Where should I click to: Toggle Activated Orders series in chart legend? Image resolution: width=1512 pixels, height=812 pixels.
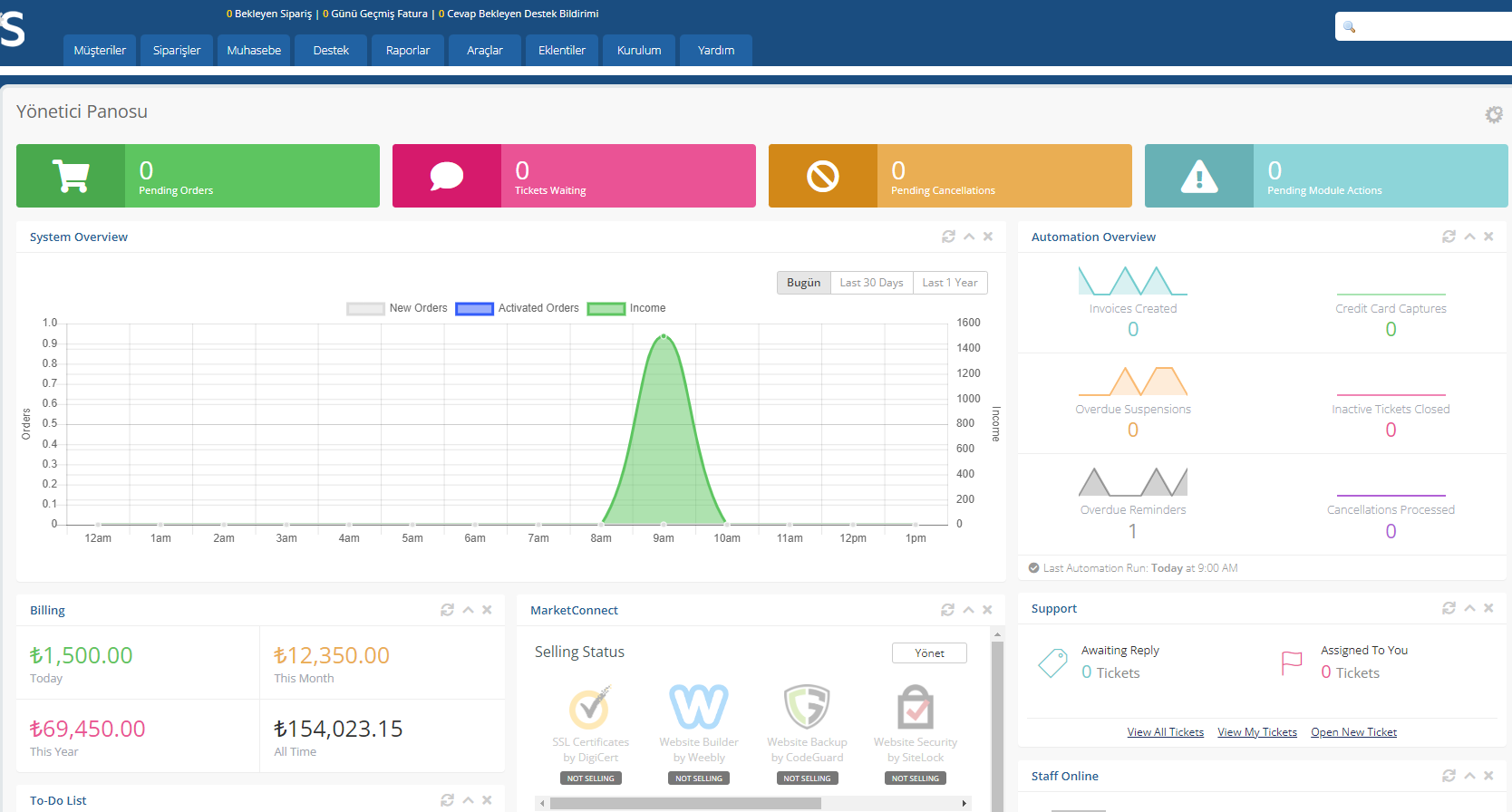coord(517,308)
